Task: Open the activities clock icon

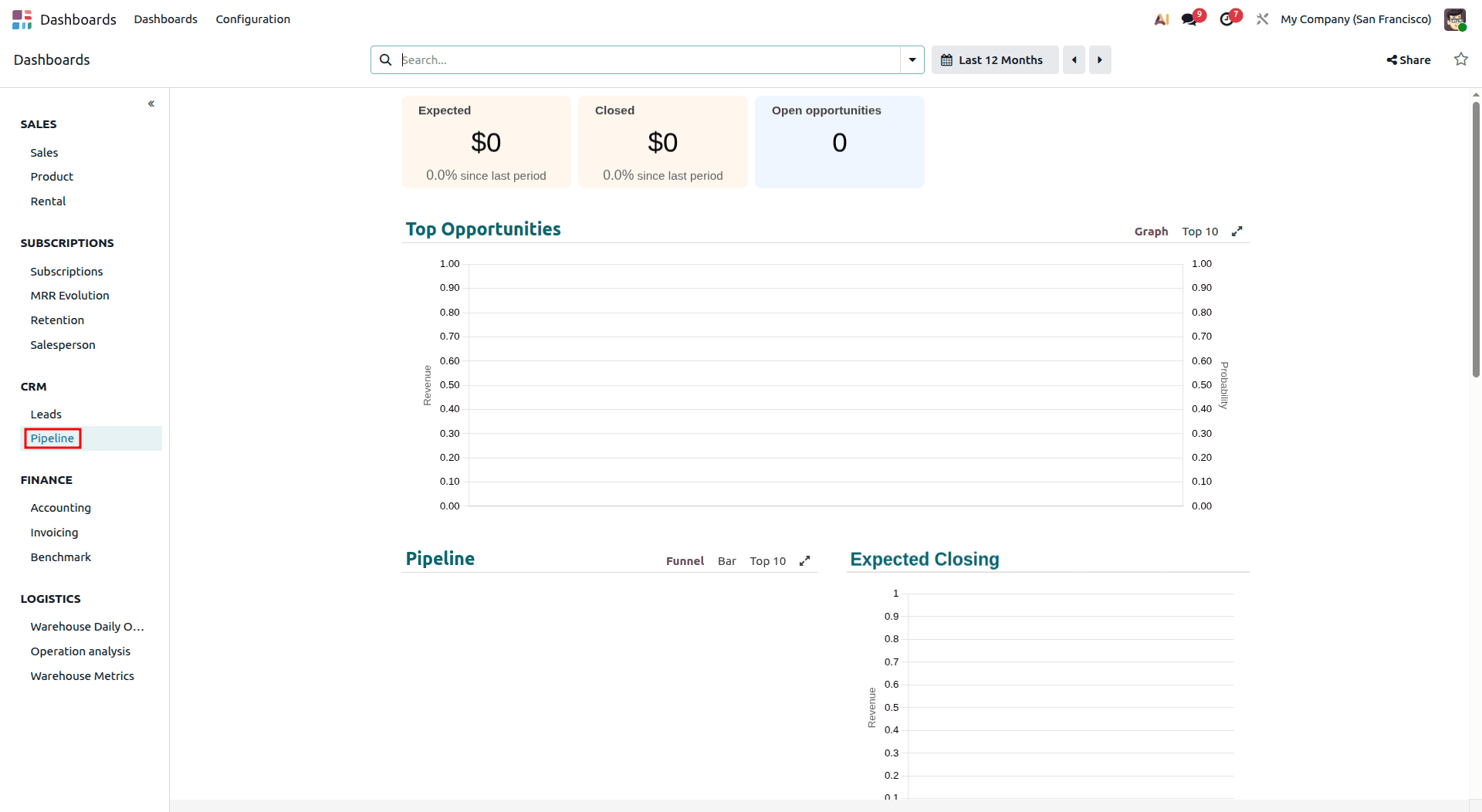Action: click(x=1227, y=19)
